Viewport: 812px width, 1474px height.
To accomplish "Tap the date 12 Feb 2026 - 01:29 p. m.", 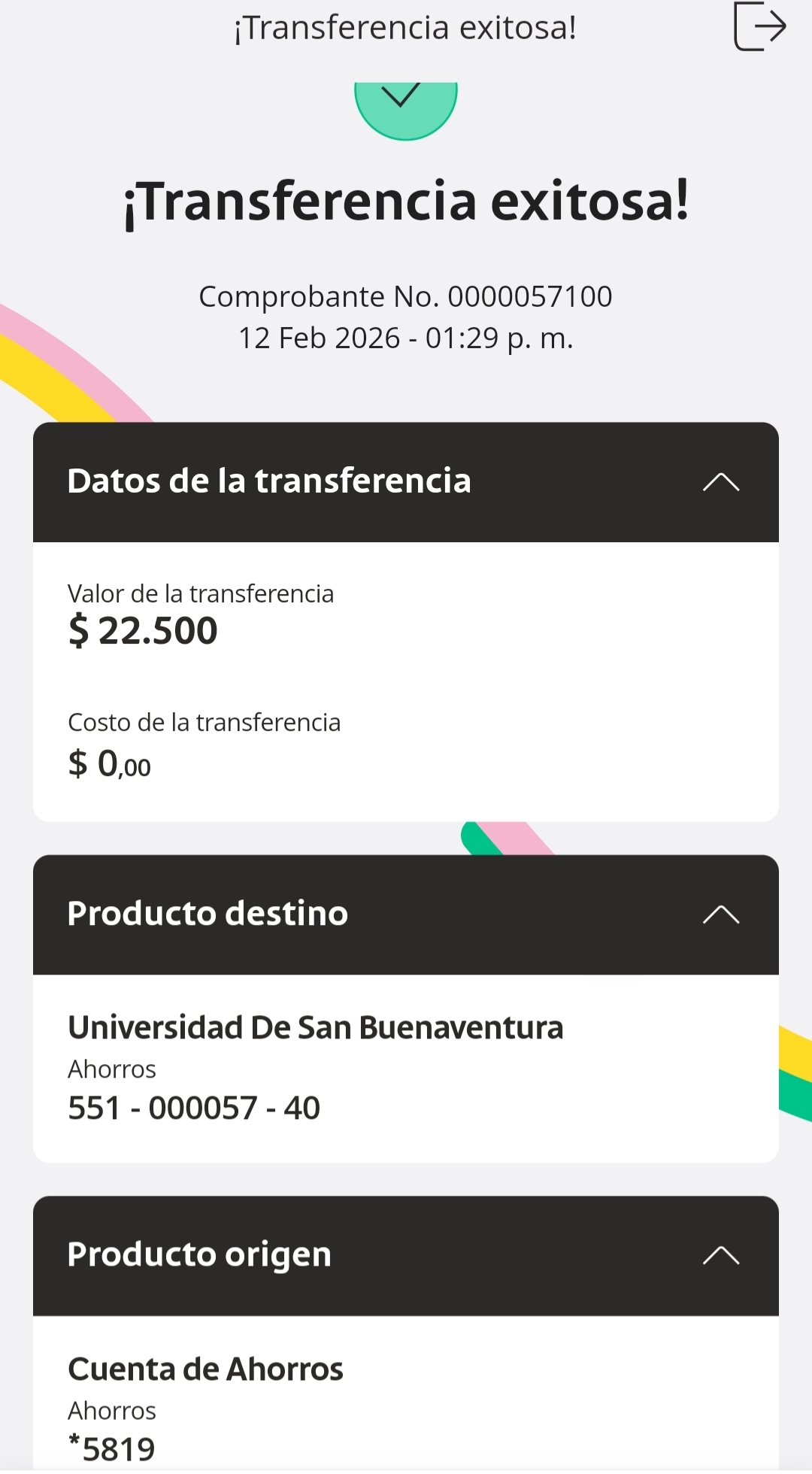I will (406, 338).
